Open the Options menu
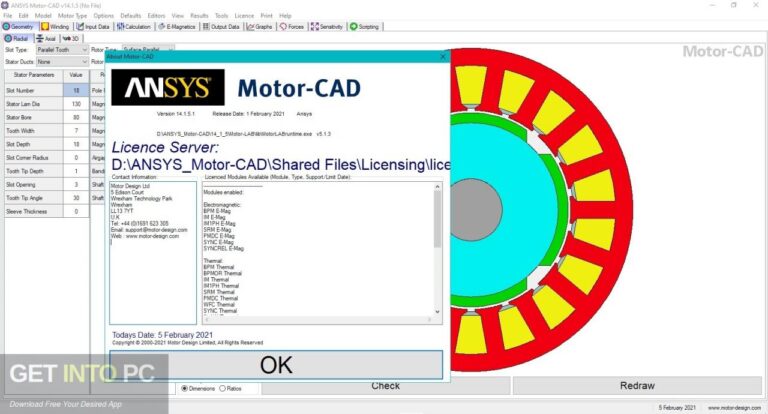 (103, 16)
